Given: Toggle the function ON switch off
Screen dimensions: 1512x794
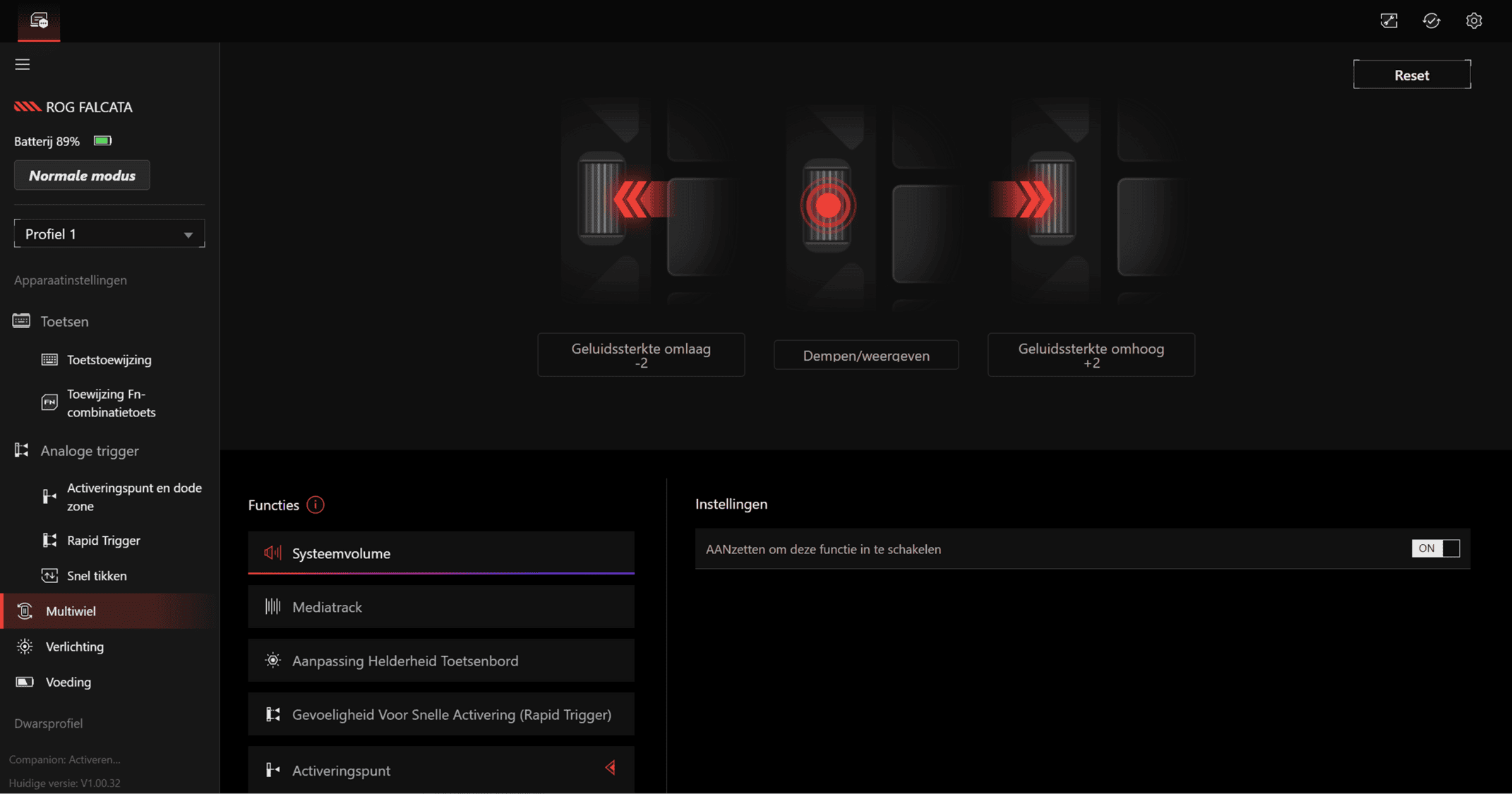Looking at the screenshot, I should pos(1435,548).
